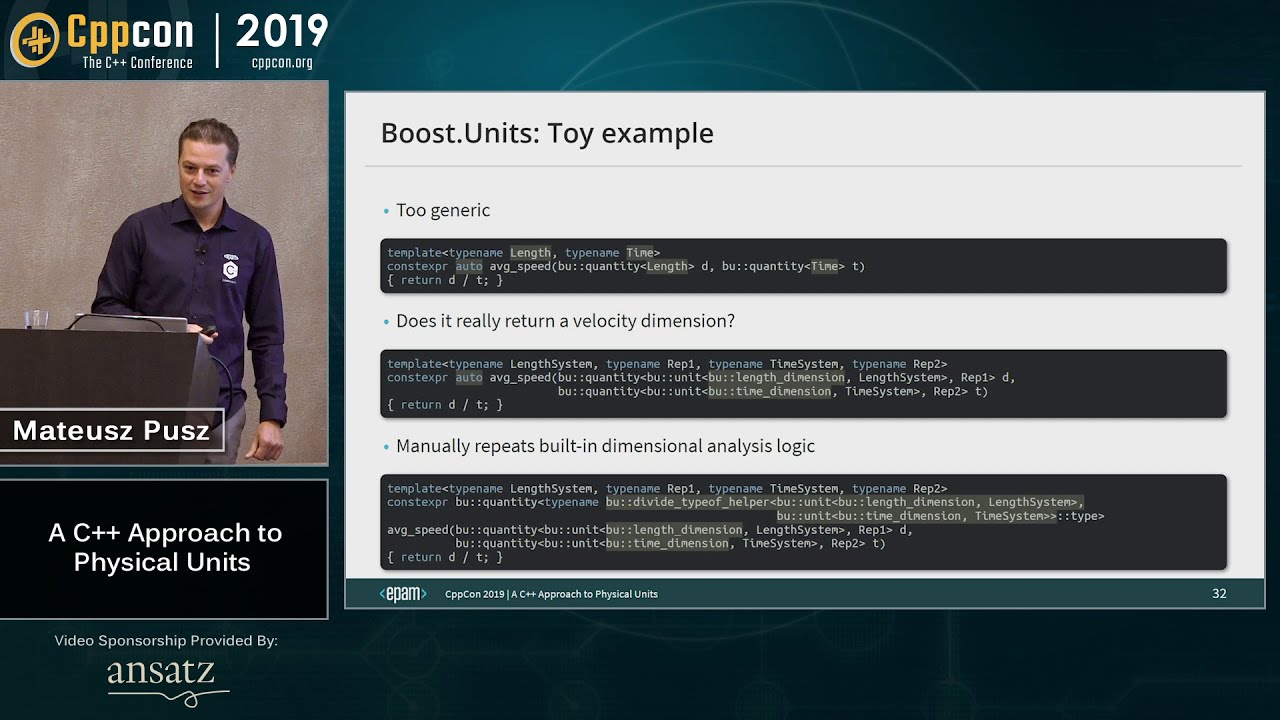Click the CppCon plus-sign logo icon
Screen dimensions: 1280x720
pyautogui.click(x=35, y=40)
